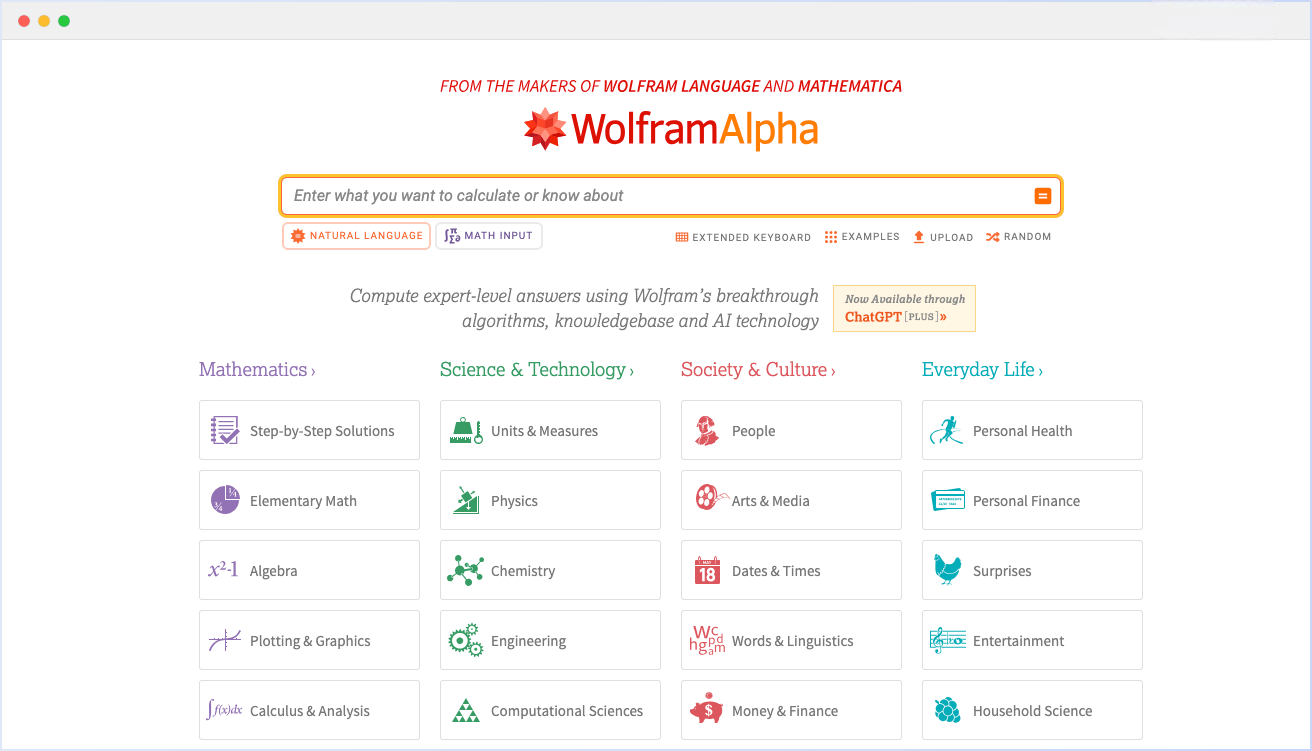This screenshot has height=751, width=1312.
Task: Open the Chemistry category icon
Action: click(x=465, y=570)
